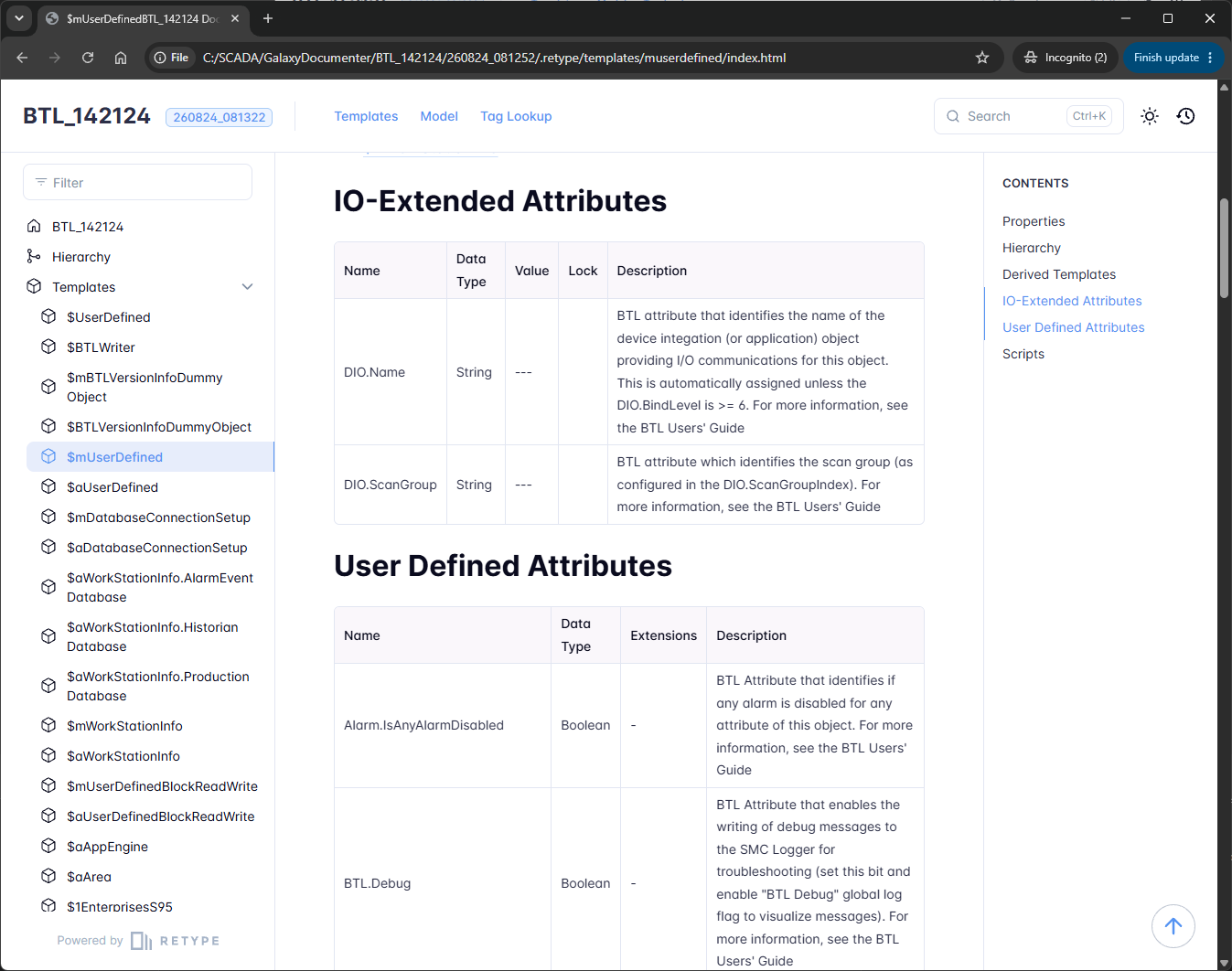Click the Templates cube icon in sidebar

(34, 286)
